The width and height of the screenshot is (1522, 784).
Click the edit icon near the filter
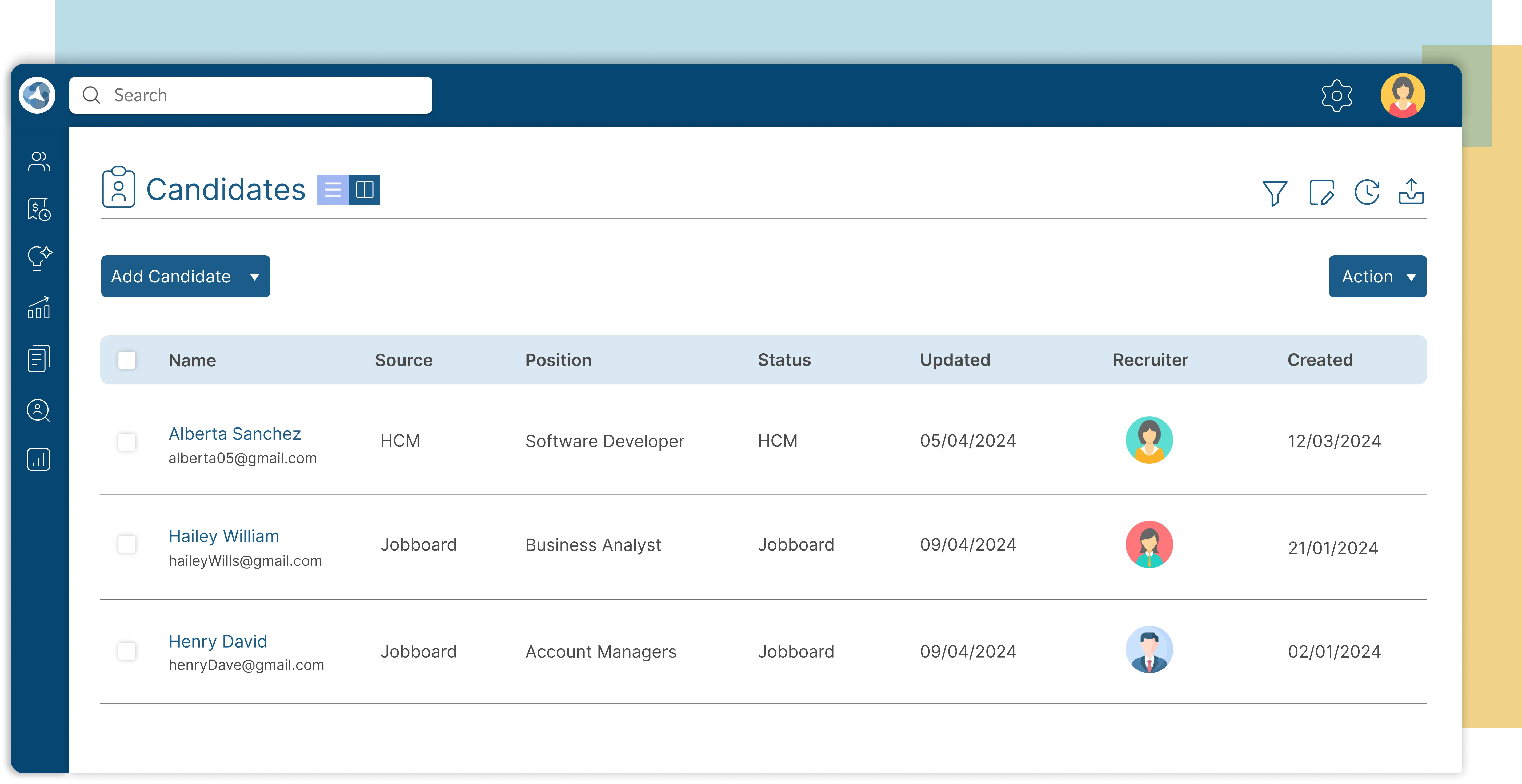[1322, 191]
